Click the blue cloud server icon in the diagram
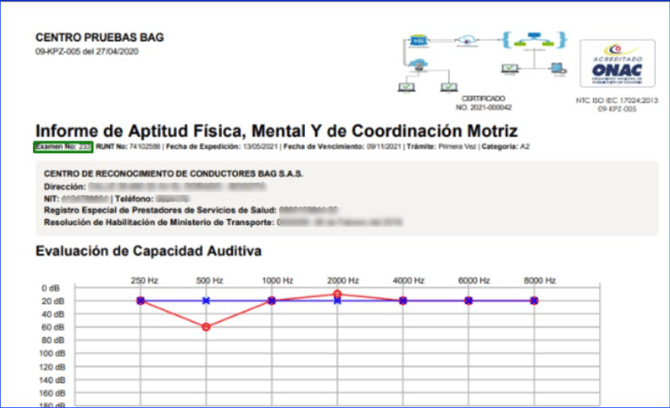The height and width of the screenshot is (408, 670). (x=418, y=65)
